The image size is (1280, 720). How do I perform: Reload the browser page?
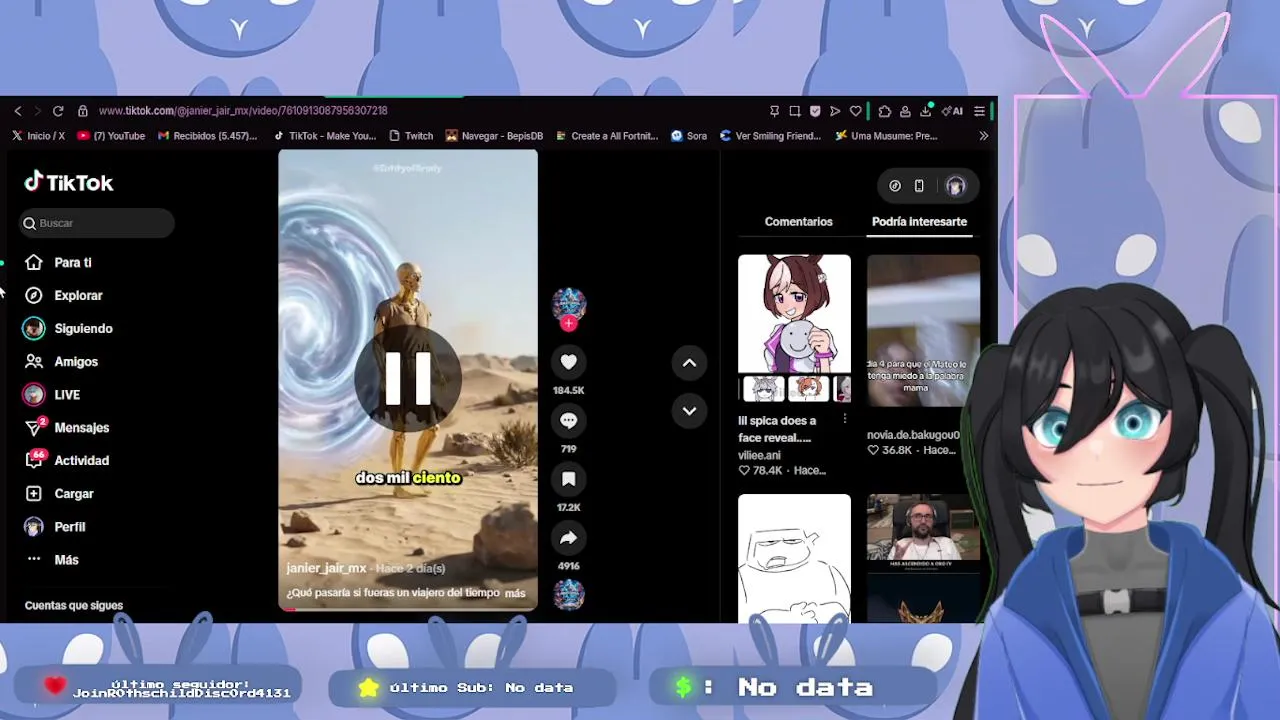58,111
